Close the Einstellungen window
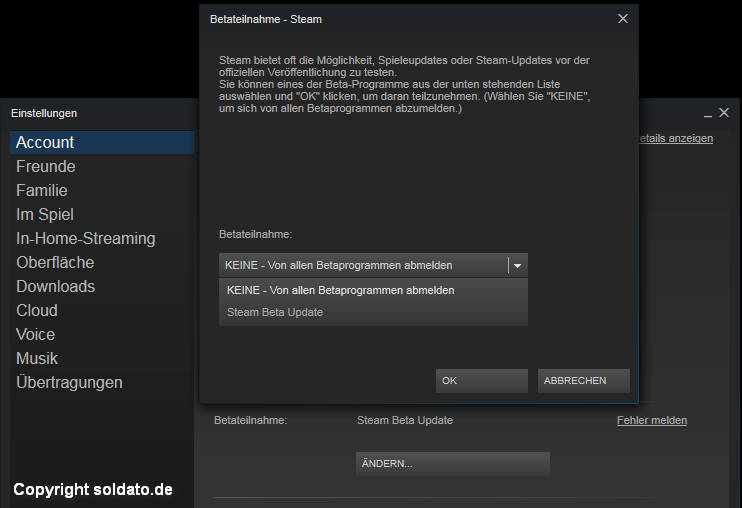Image resolution: width=742 pixels, height=508 pixels. (724, 113)
